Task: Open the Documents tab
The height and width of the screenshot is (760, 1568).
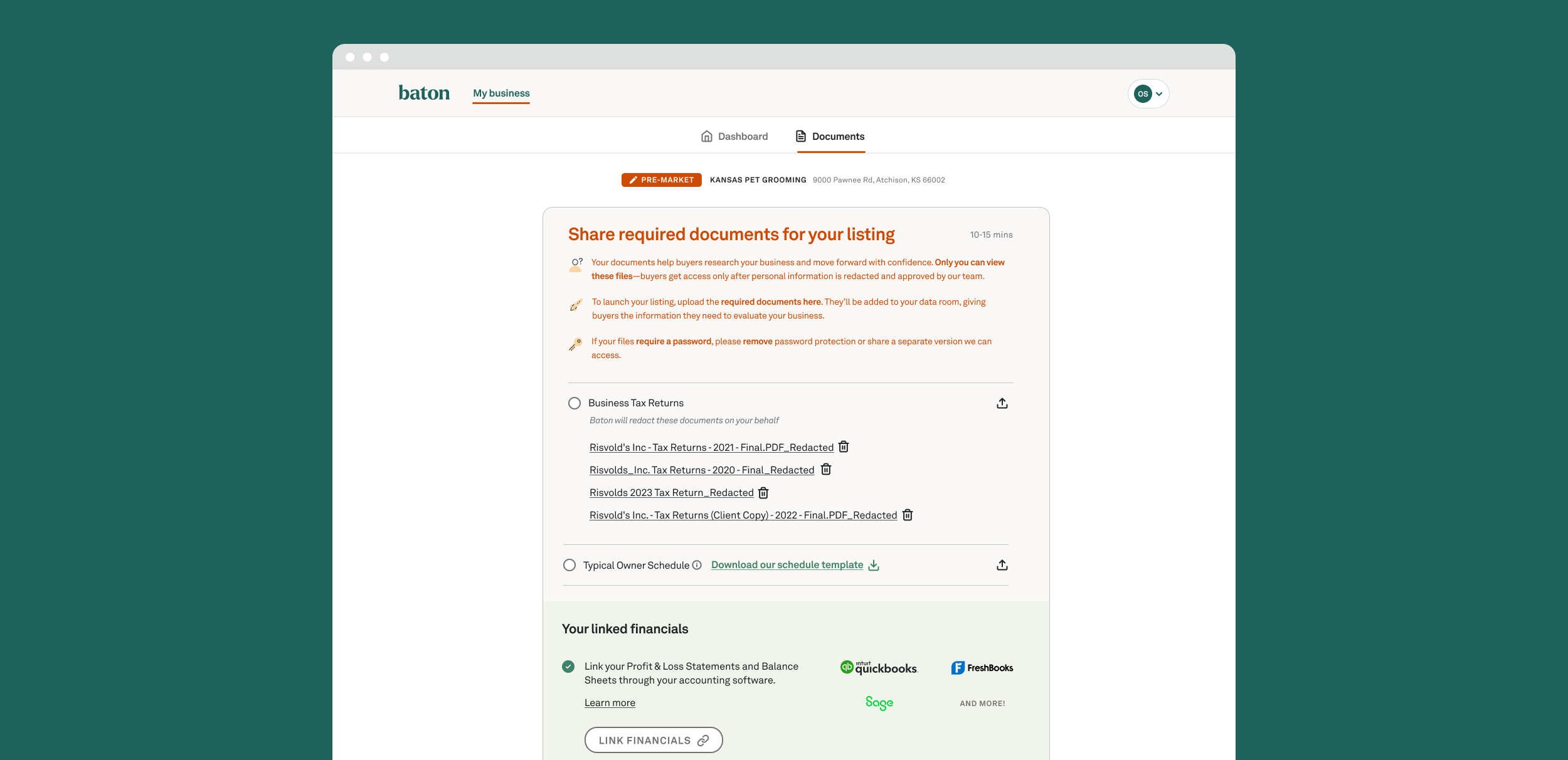Action: 830,136
